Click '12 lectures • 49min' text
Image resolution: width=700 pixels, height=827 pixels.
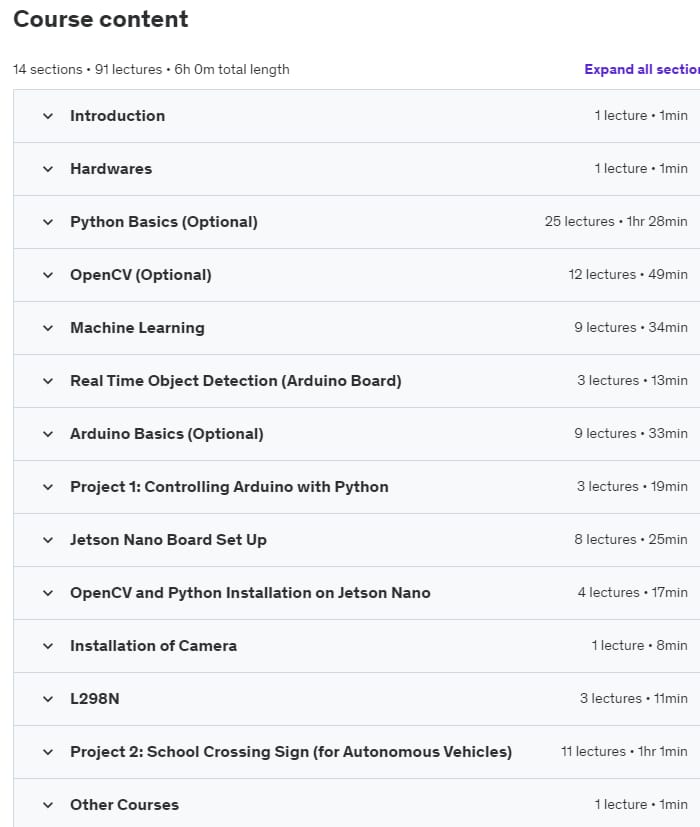click(628, 274)
